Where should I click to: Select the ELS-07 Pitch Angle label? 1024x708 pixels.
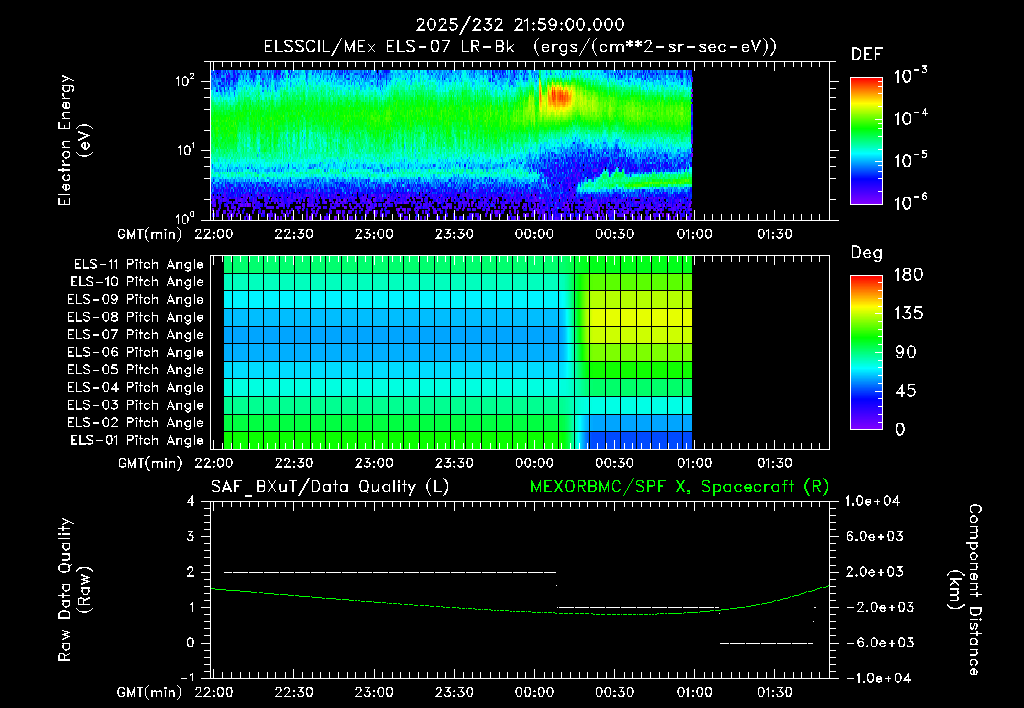click(135, 334)
